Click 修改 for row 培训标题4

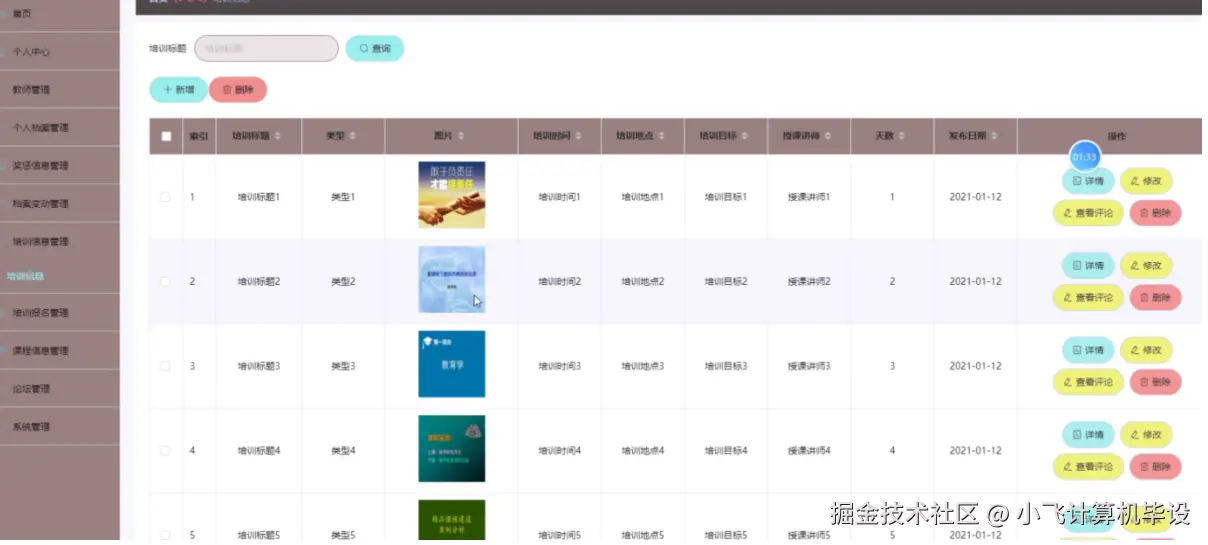click(x=1146, y=435)
